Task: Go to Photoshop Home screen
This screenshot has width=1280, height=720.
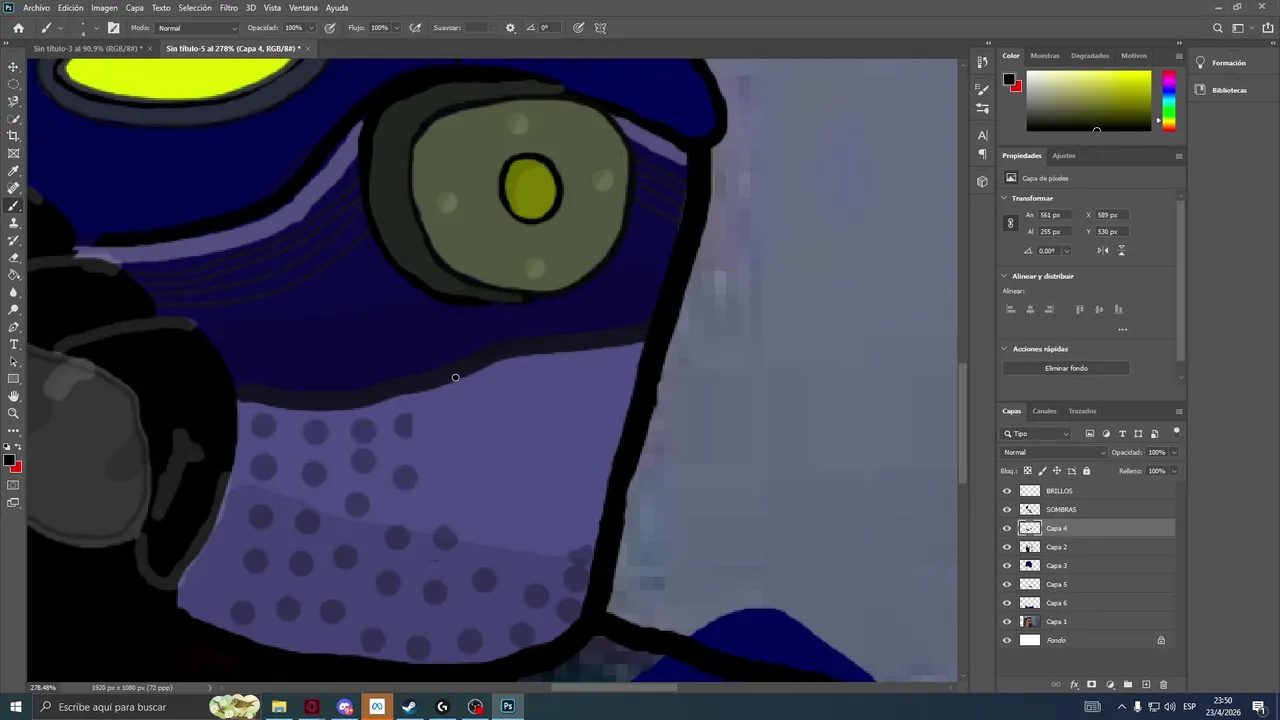Action: pyautogui.click(x=18, y=28)
